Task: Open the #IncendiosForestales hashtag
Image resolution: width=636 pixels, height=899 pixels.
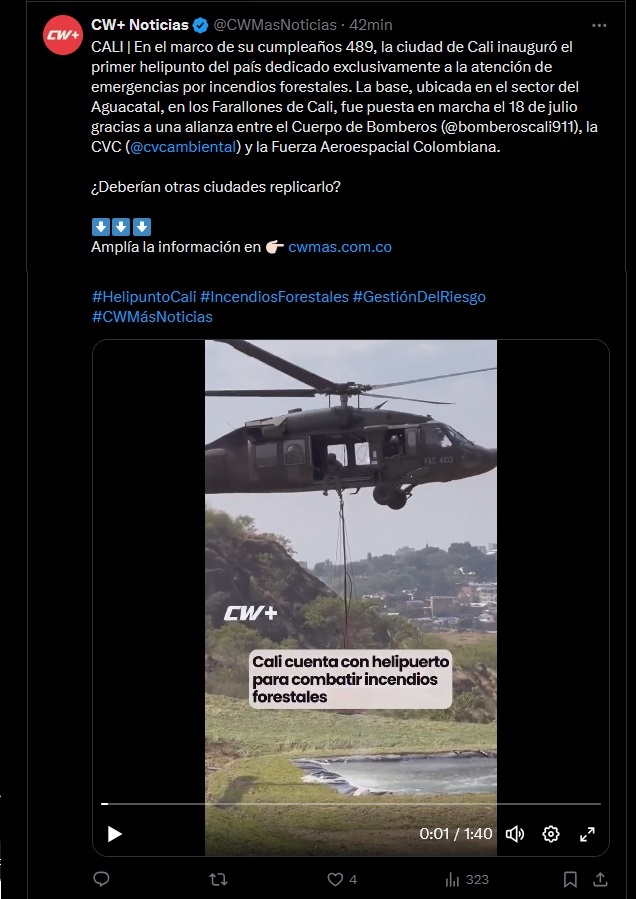Action: click(274, 296)
